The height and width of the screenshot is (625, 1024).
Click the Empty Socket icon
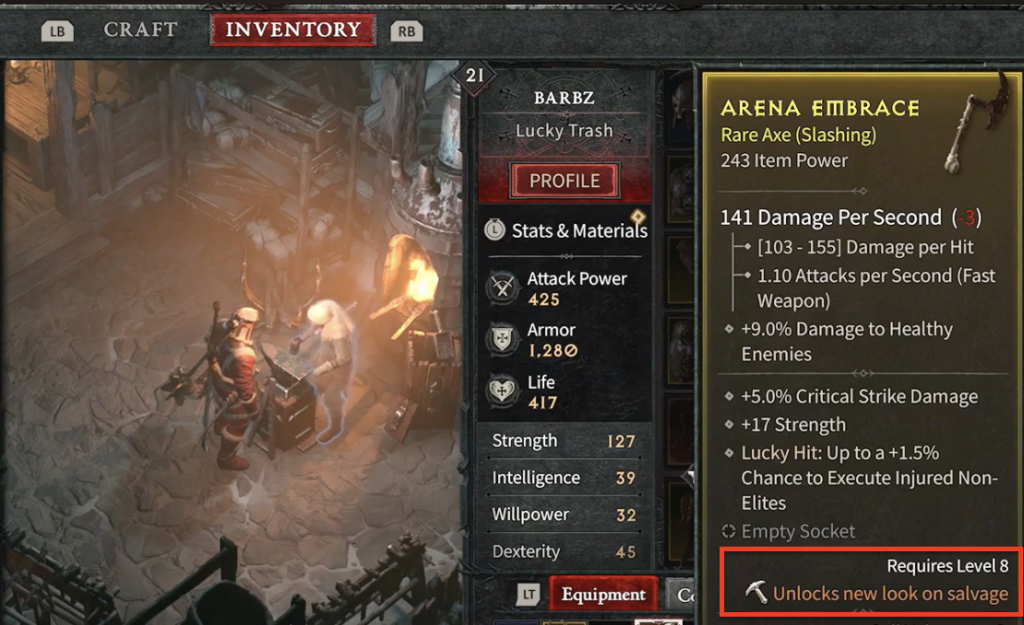tap(728, 532)
